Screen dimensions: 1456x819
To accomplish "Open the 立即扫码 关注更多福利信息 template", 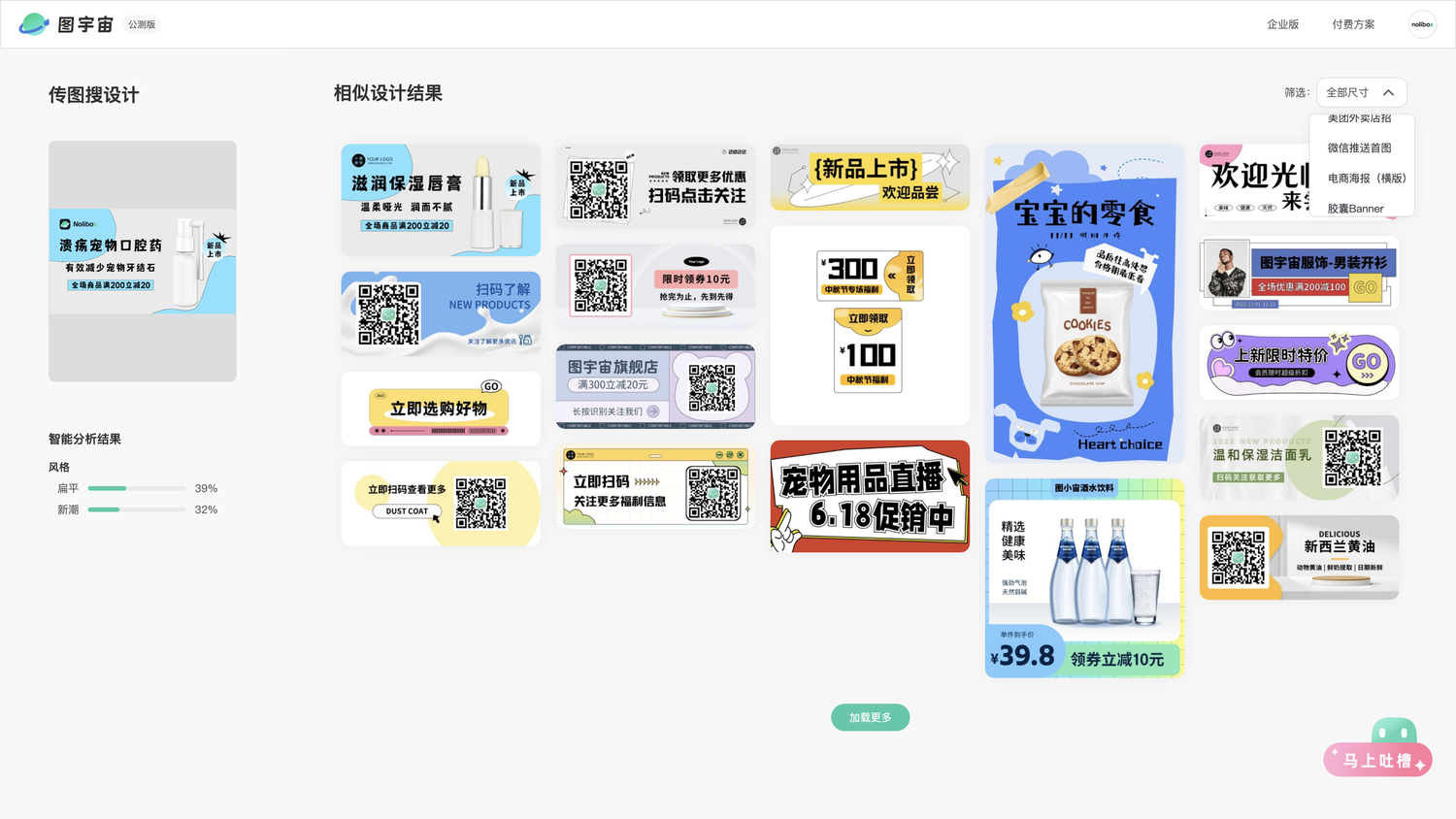I will (x=656, y=486).
